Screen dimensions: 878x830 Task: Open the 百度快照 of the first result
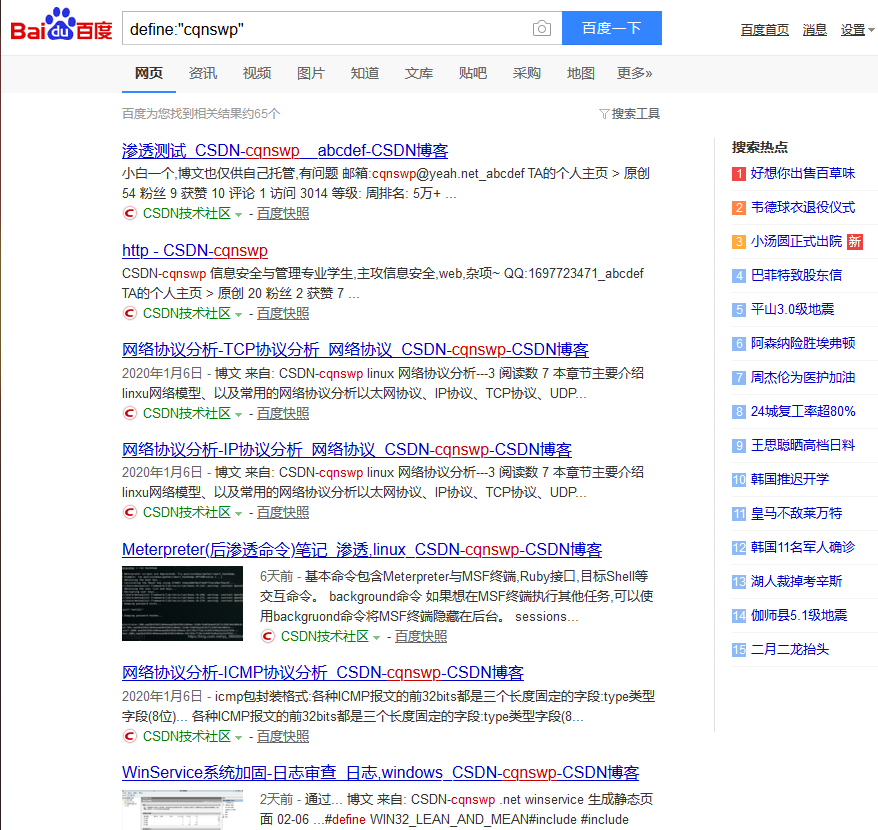pos(282,213)
